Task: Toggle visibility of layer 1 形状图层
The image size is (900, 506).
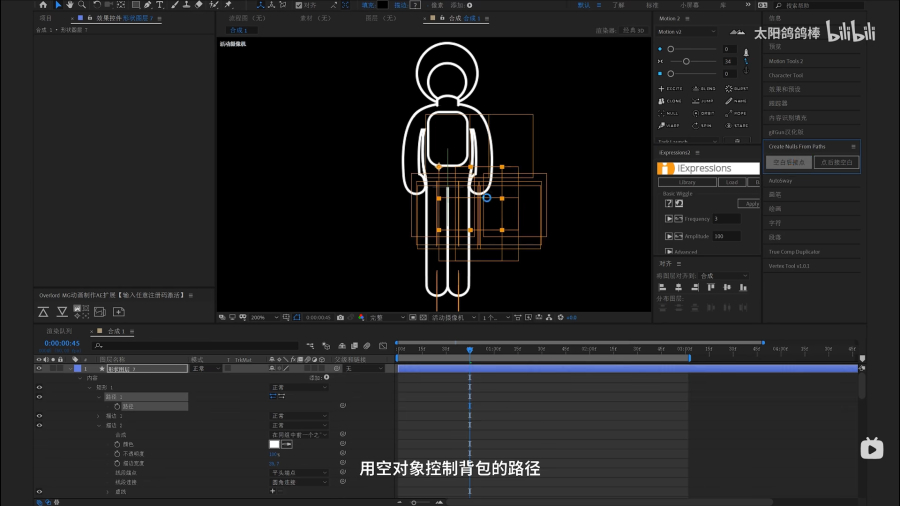Action: coord(39,368)
